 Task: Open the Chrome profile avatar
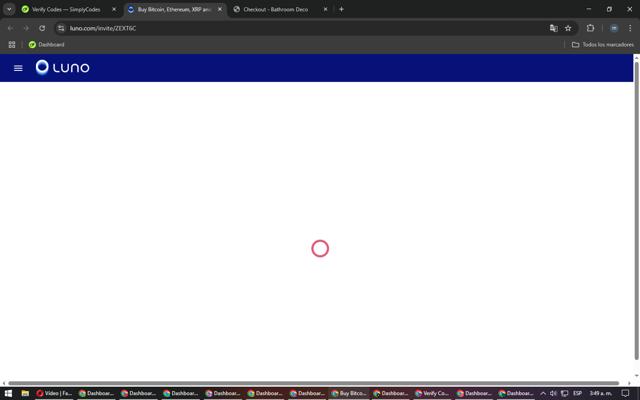pyautogui.click(x=614, y=28)
